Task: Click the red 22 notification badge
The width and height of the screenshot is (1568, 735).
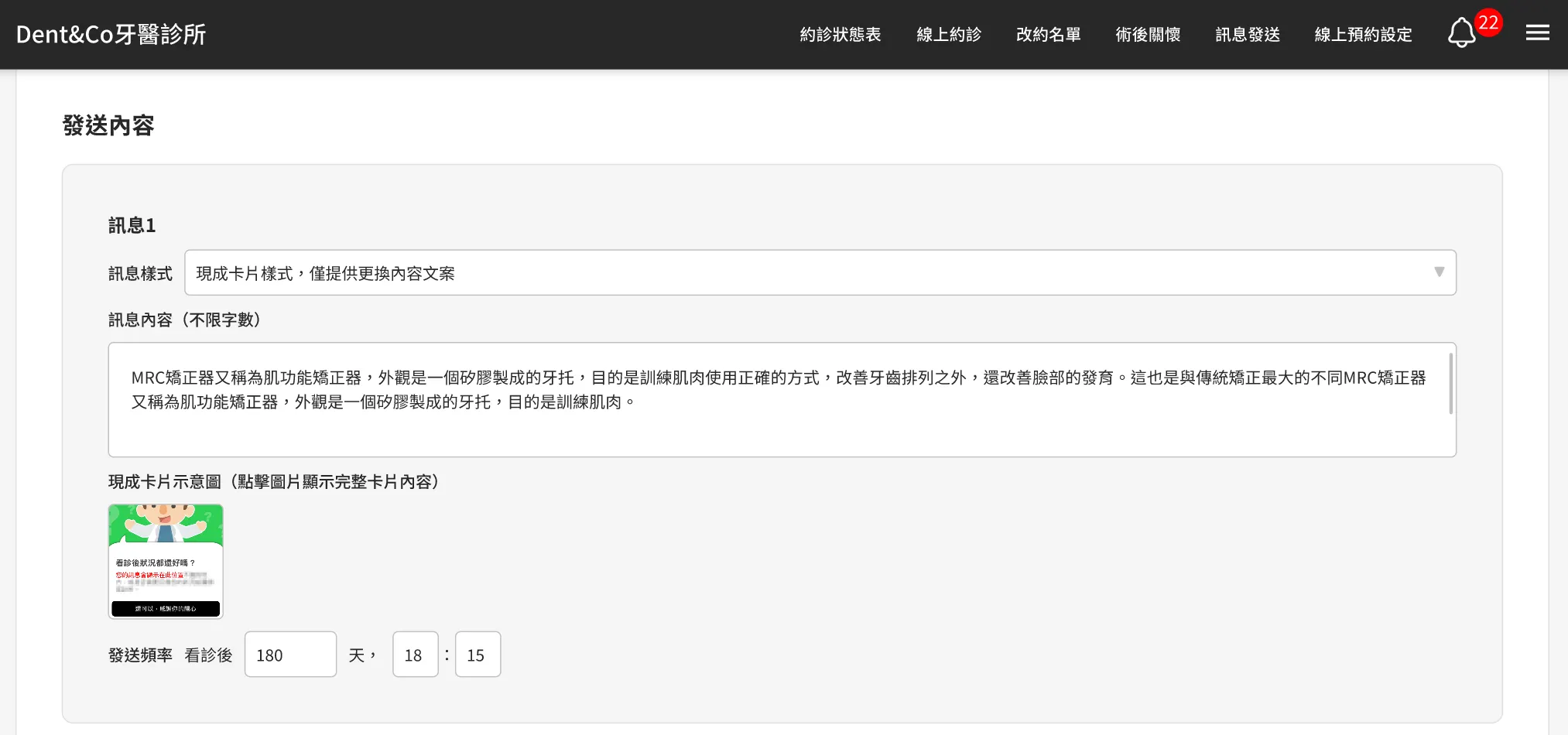Action: point(1488,22)
